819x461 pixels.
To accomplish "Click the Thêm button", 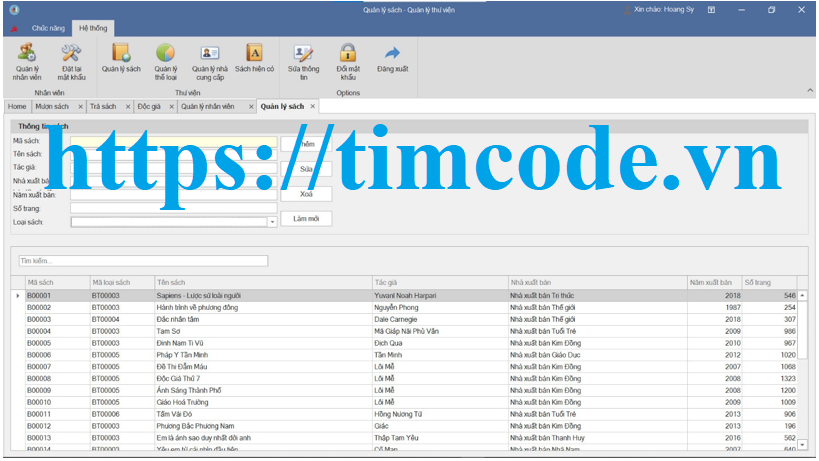I will [x=306, y=144].
